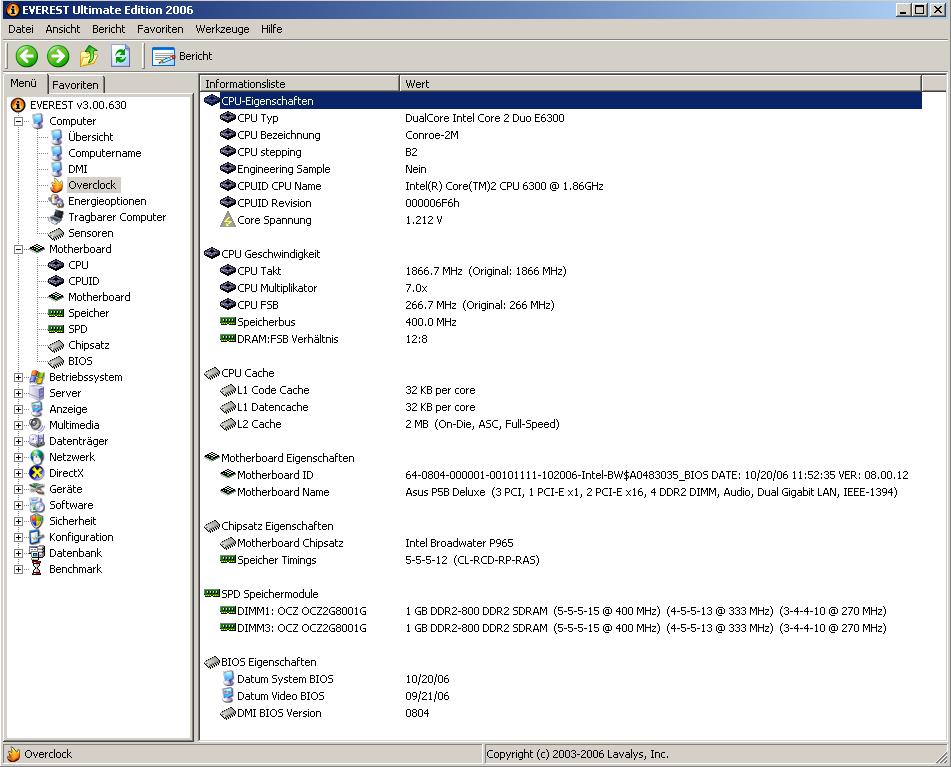
Task: Select the CPU-Eigenschaften header row
Action: pos(562,101)
